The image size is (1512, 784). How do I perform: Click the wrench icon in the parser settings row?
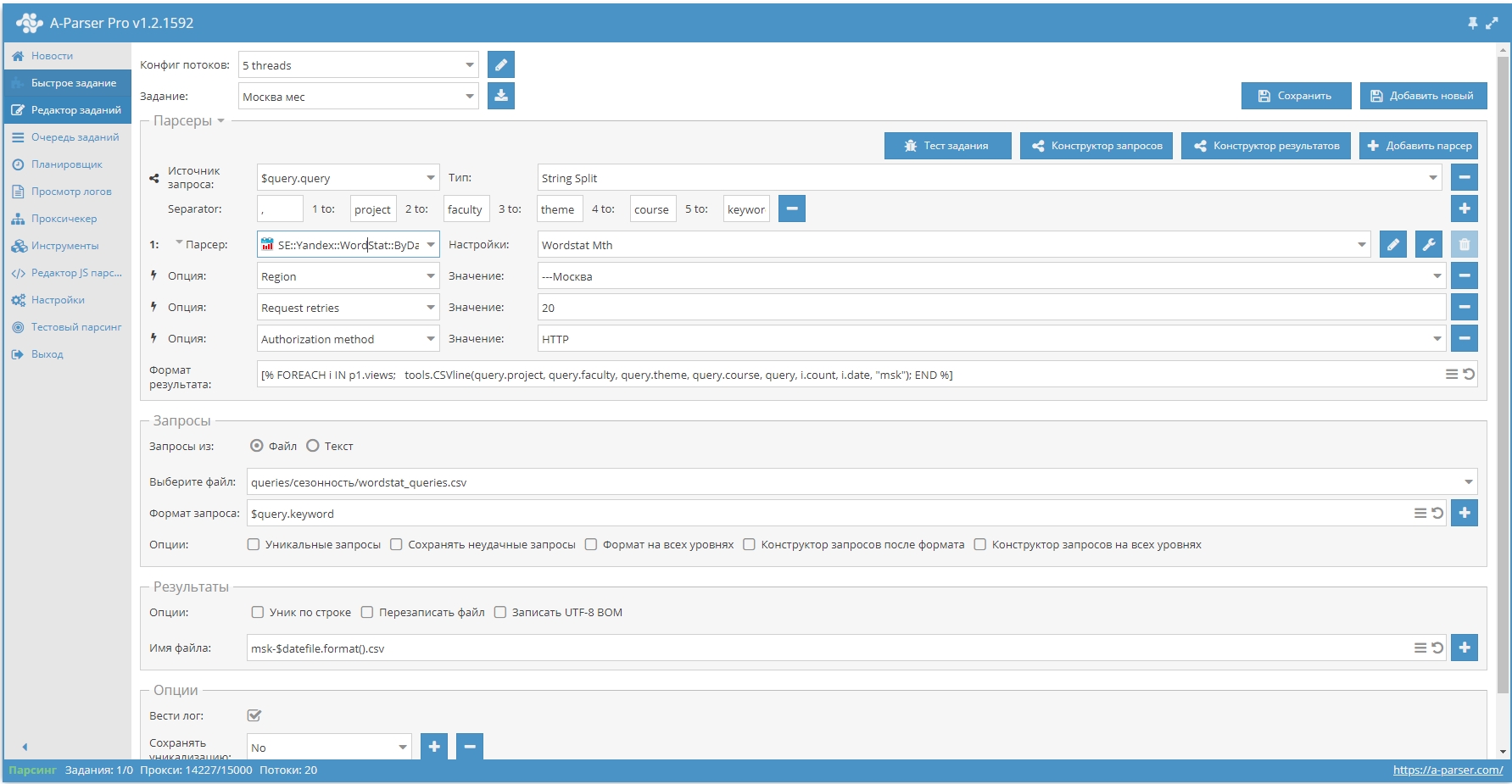(1428, 245)
